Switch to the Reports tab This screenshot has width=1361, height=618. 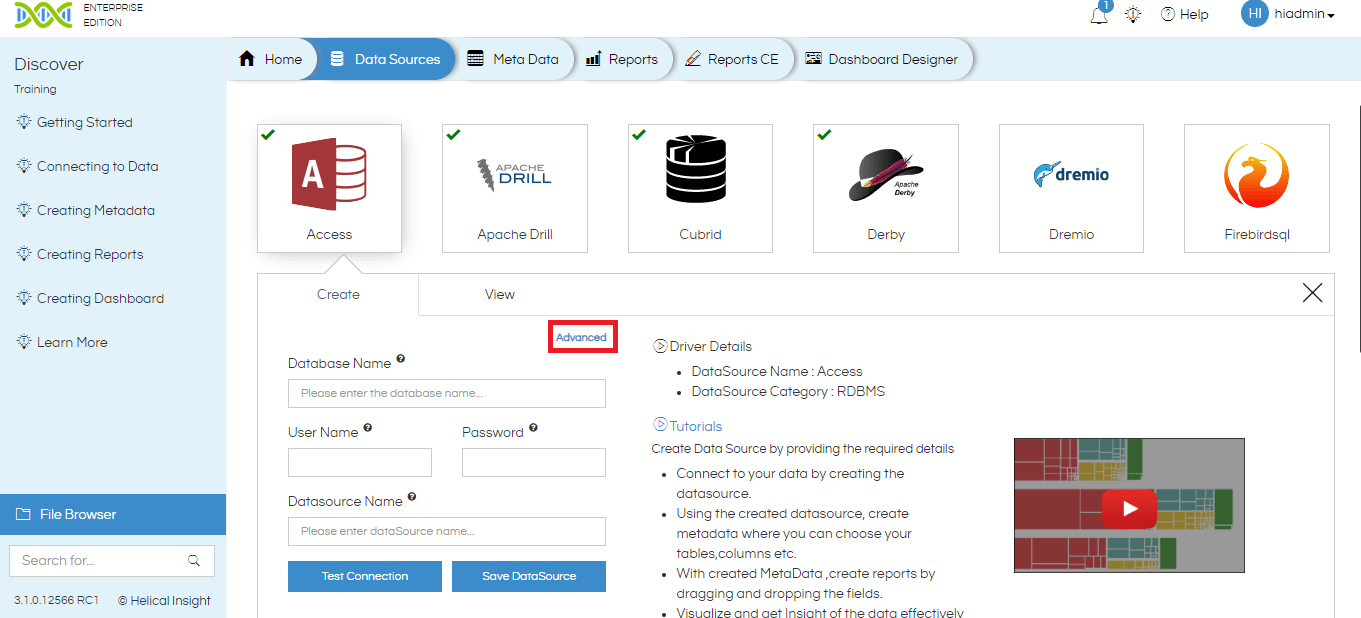point(622,59)
